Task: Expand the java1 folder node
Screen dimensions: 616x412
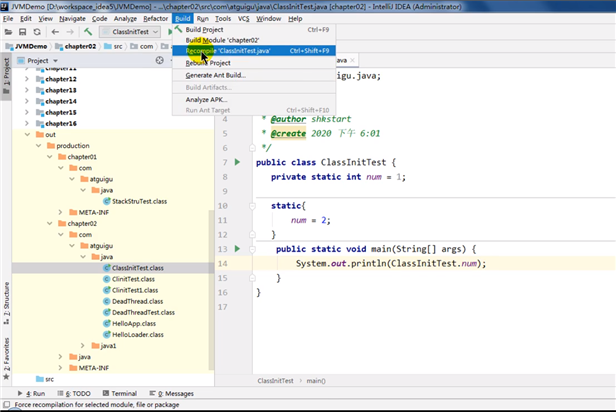Action: (82, 346)
